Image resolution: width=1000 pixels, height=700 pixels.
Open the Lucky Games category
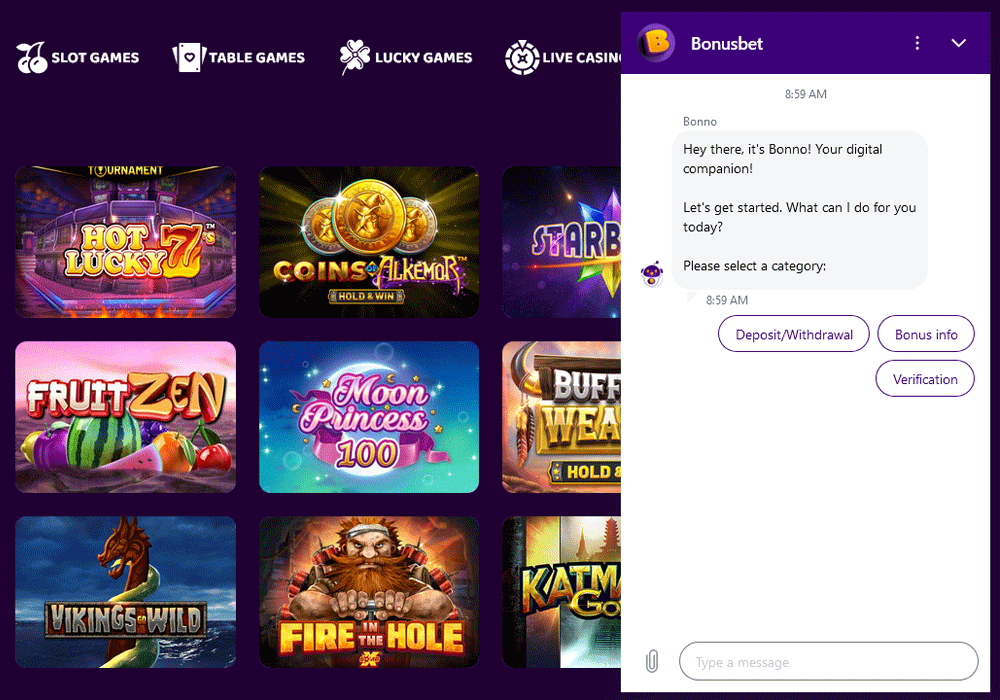(406, 57)
